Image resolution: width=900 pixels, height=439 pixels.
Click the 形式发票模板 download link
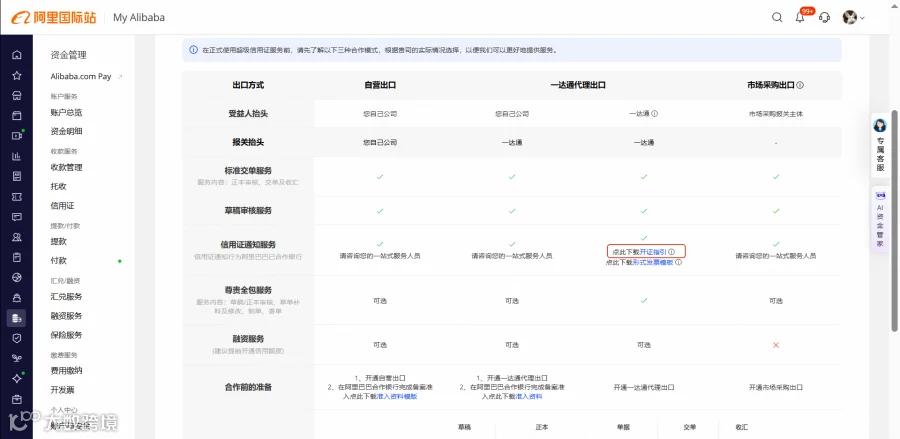tap(653, 262)
